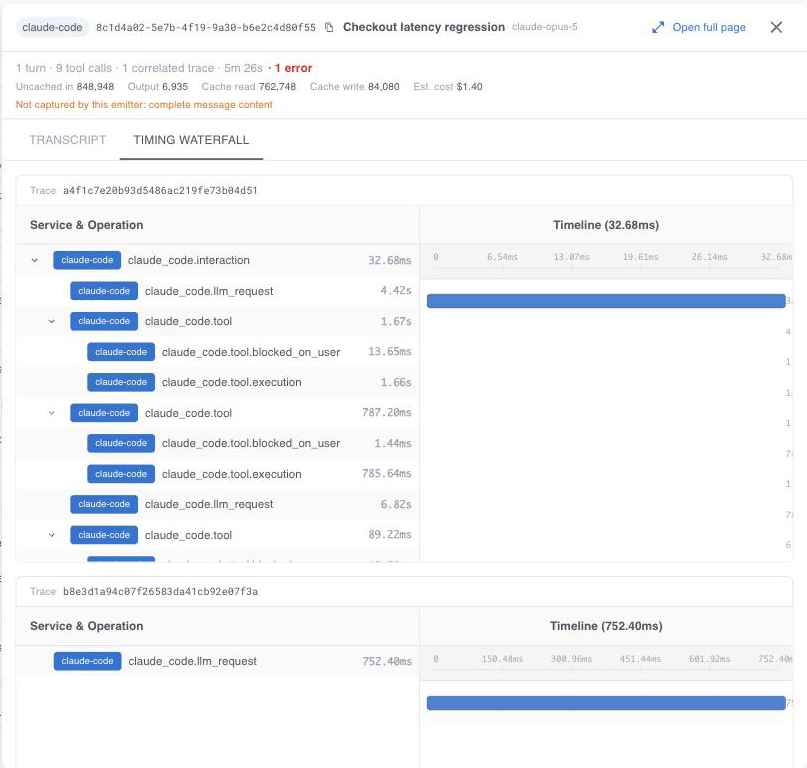
Task: Click the Timeline (32.68ms) column header
Action: pos(606,225)
